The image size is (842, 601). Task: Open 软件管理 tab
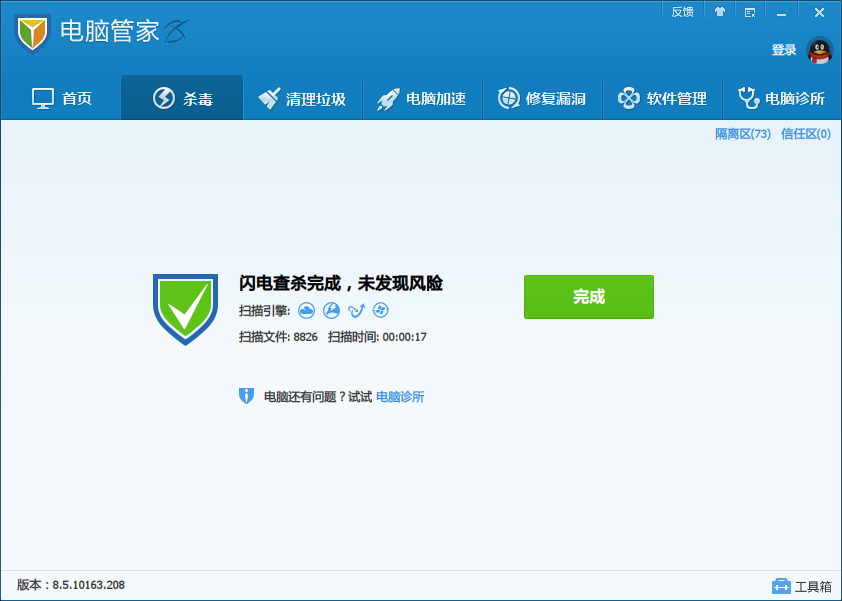pos(663,98)
